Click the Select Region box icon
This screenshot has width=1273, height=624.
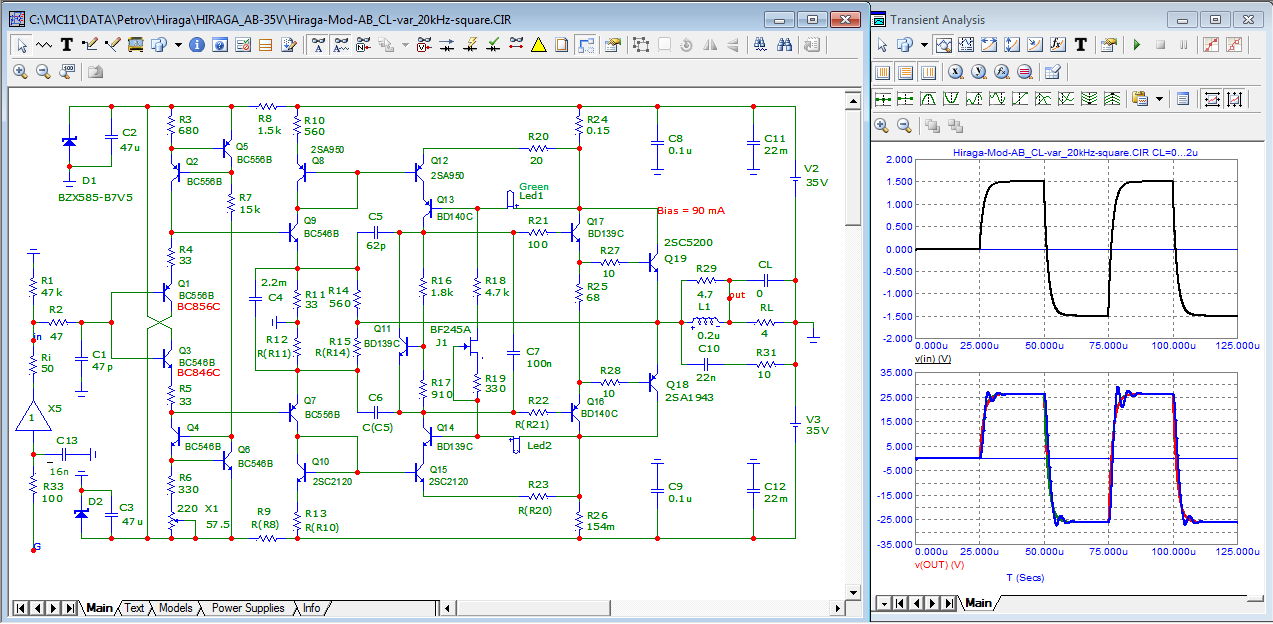(x=640, y=45)
